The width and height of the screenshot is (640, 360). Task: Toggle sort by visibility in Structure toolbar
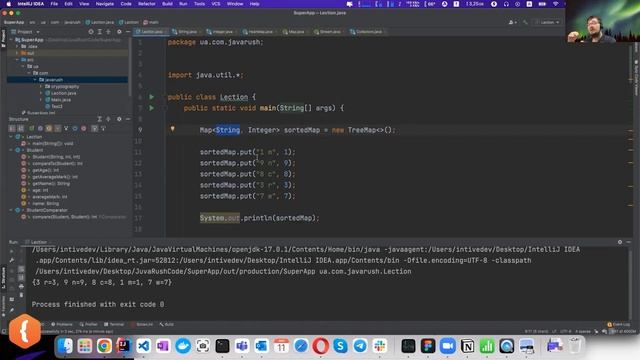[x=12, y=128]
